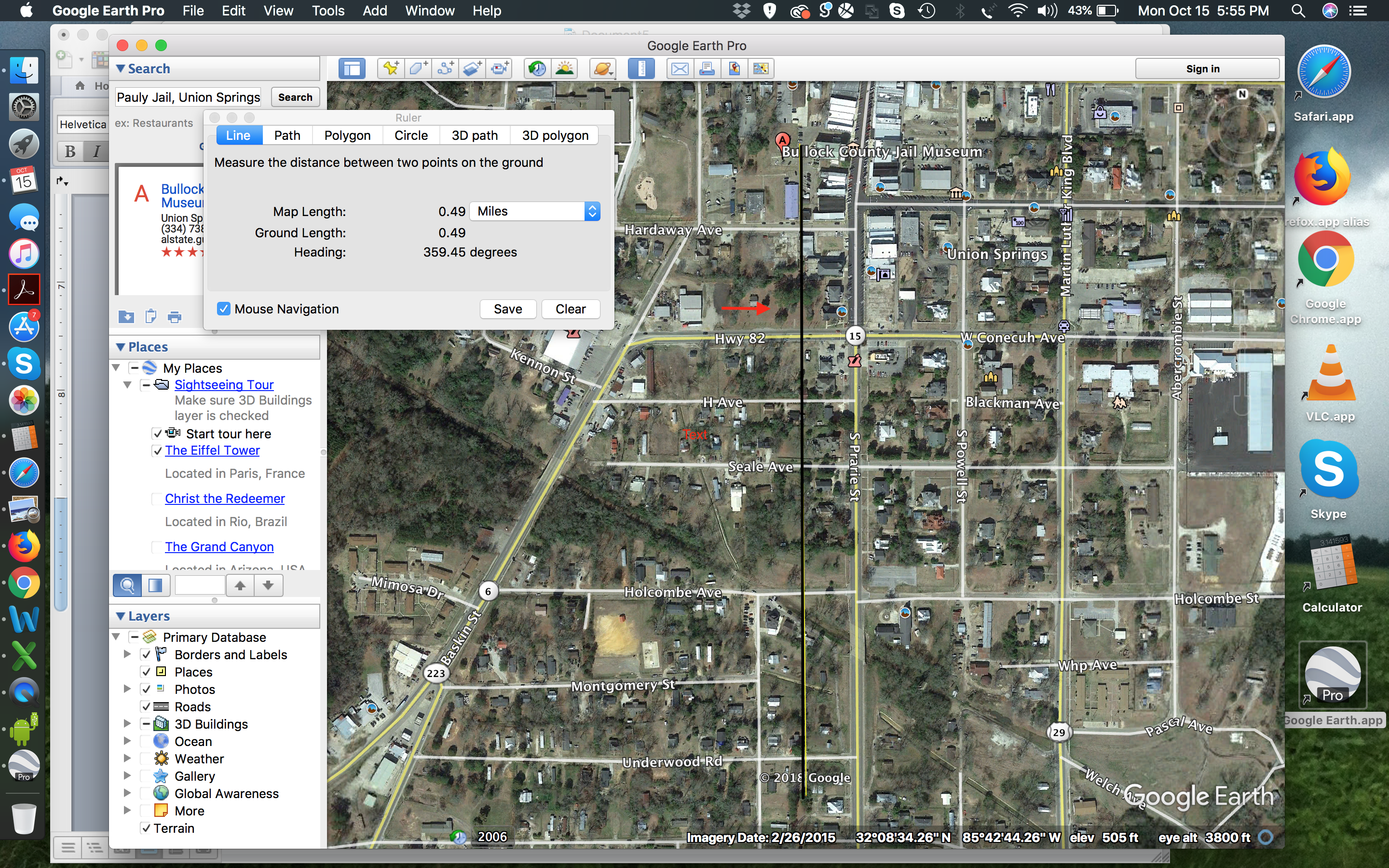View in Google Maps toolbar icon
1389x868 pixels.
pos(761,69)
